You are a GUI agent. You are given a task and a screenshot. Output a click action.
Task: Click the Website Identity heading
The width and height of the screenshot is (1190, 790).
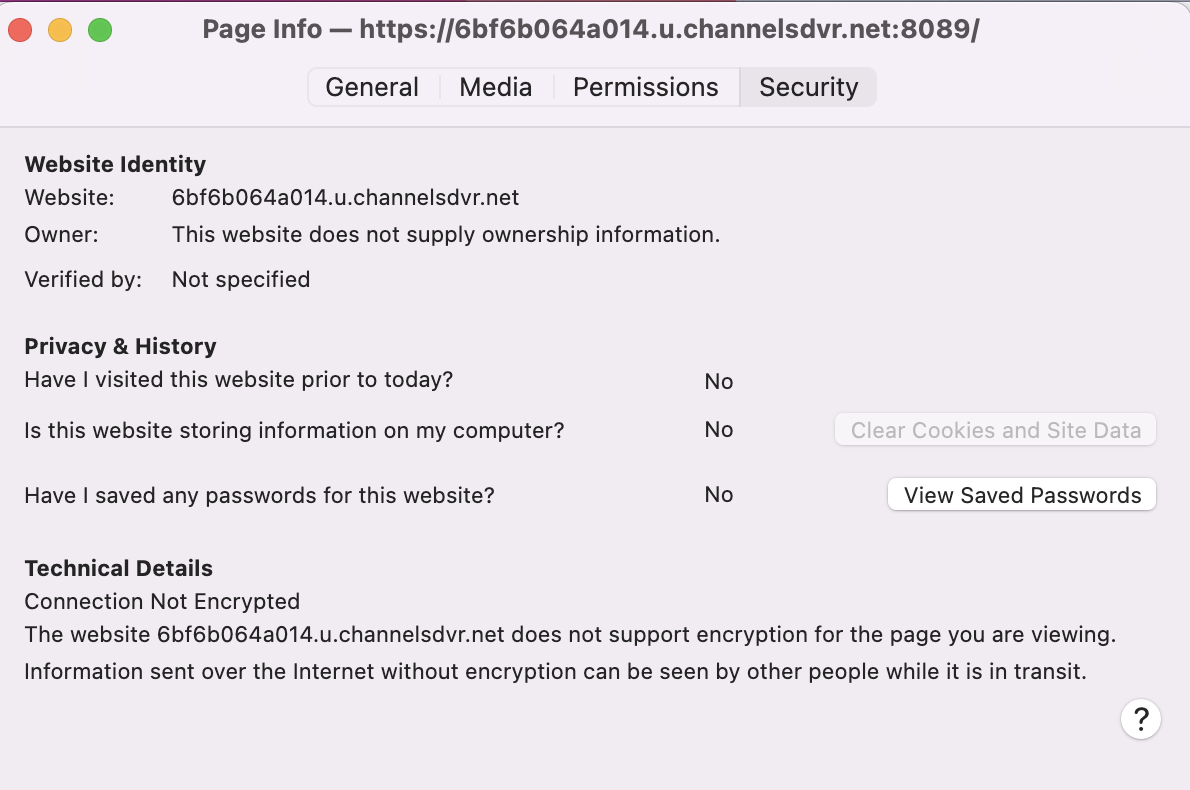pyautogui.click(x=115, y=164)
